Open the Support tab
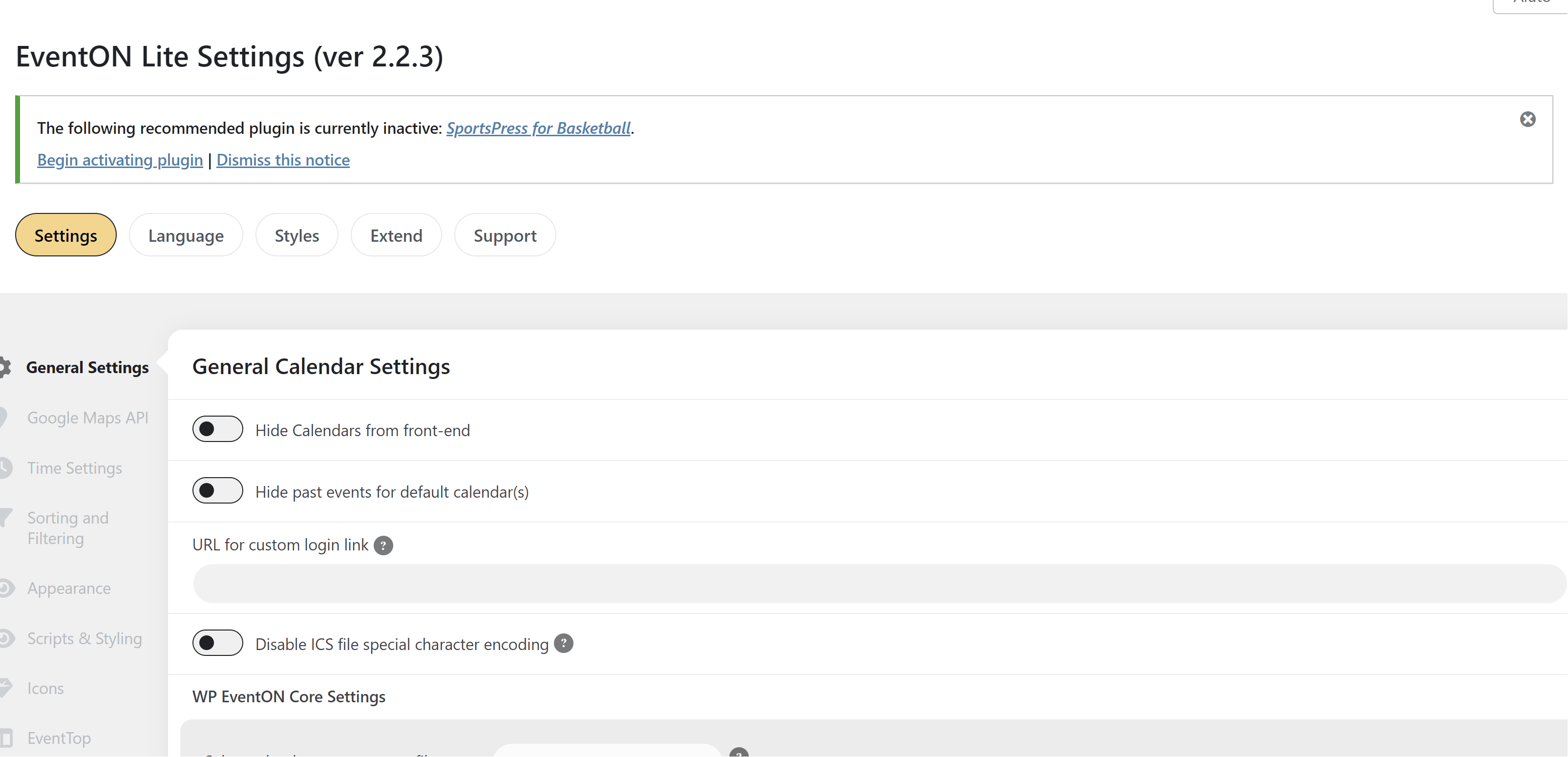This screenshot has width=1568, height=757. tap(505, 235)
